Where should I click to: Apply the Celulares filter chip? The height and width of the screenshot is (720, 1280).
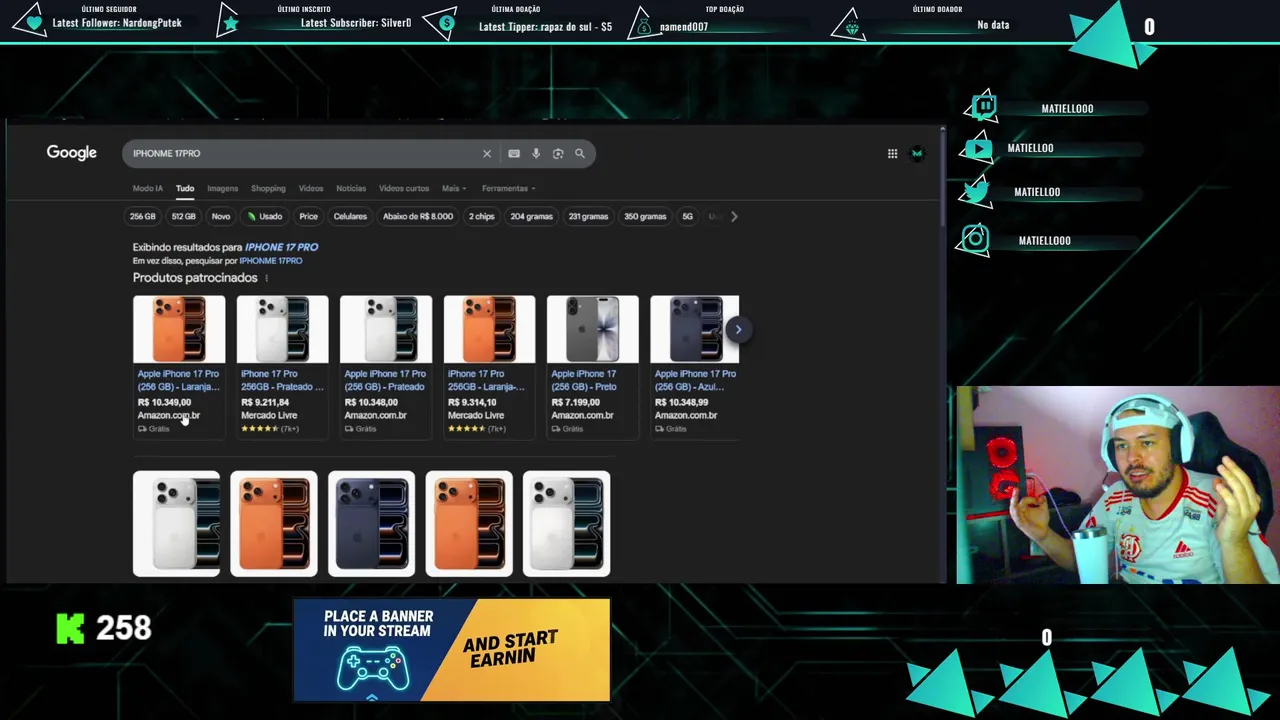(x=350, y=216)
